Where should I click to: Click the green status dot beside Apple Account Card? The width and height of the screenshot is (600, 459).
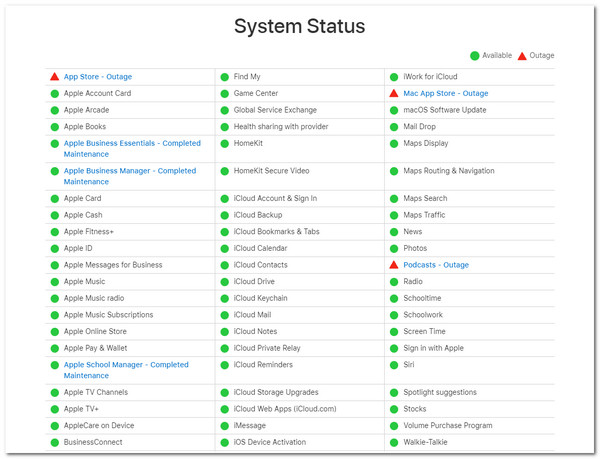(x=55, y=94)
